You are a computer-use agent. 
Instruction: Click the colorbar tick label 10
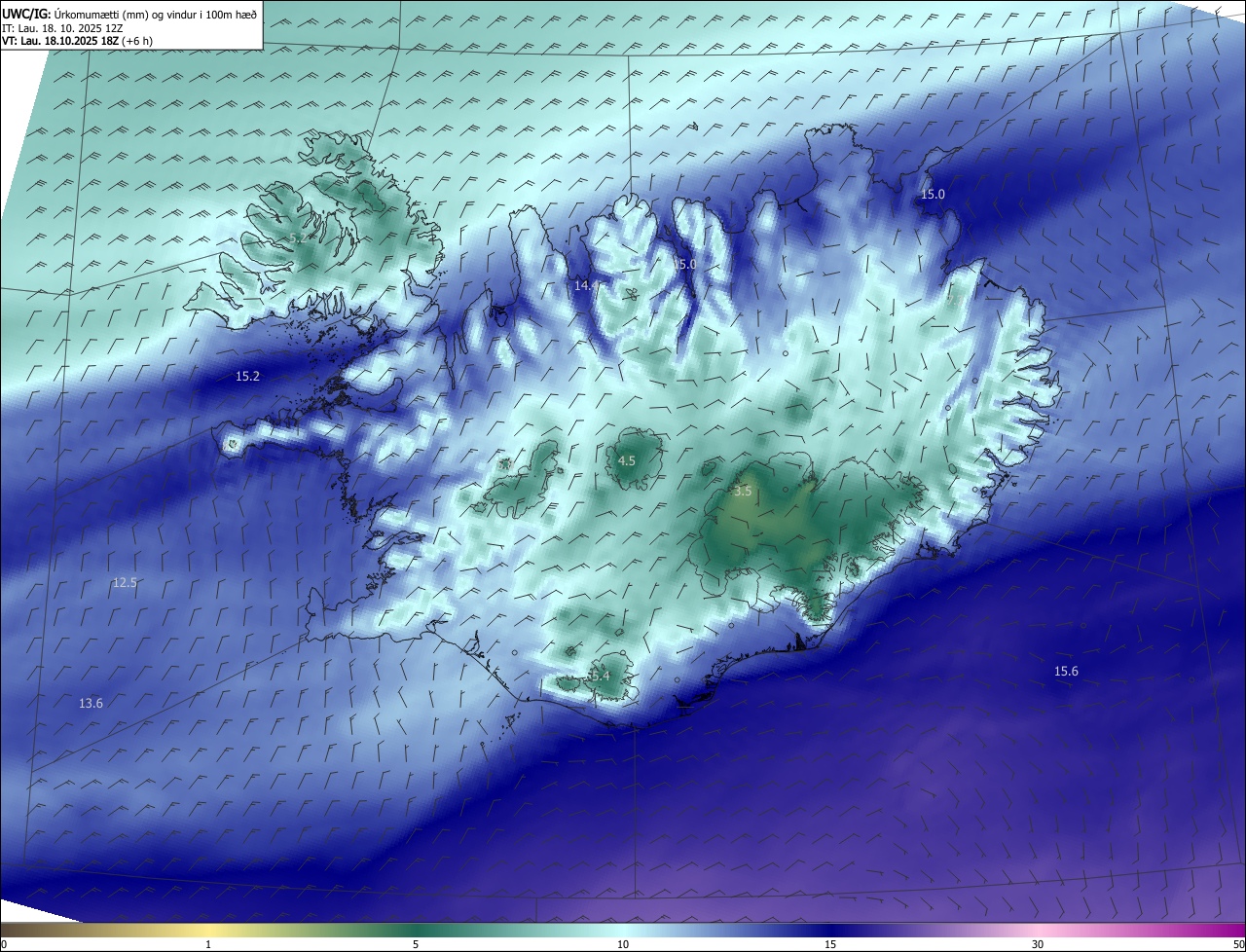(623, 944)
